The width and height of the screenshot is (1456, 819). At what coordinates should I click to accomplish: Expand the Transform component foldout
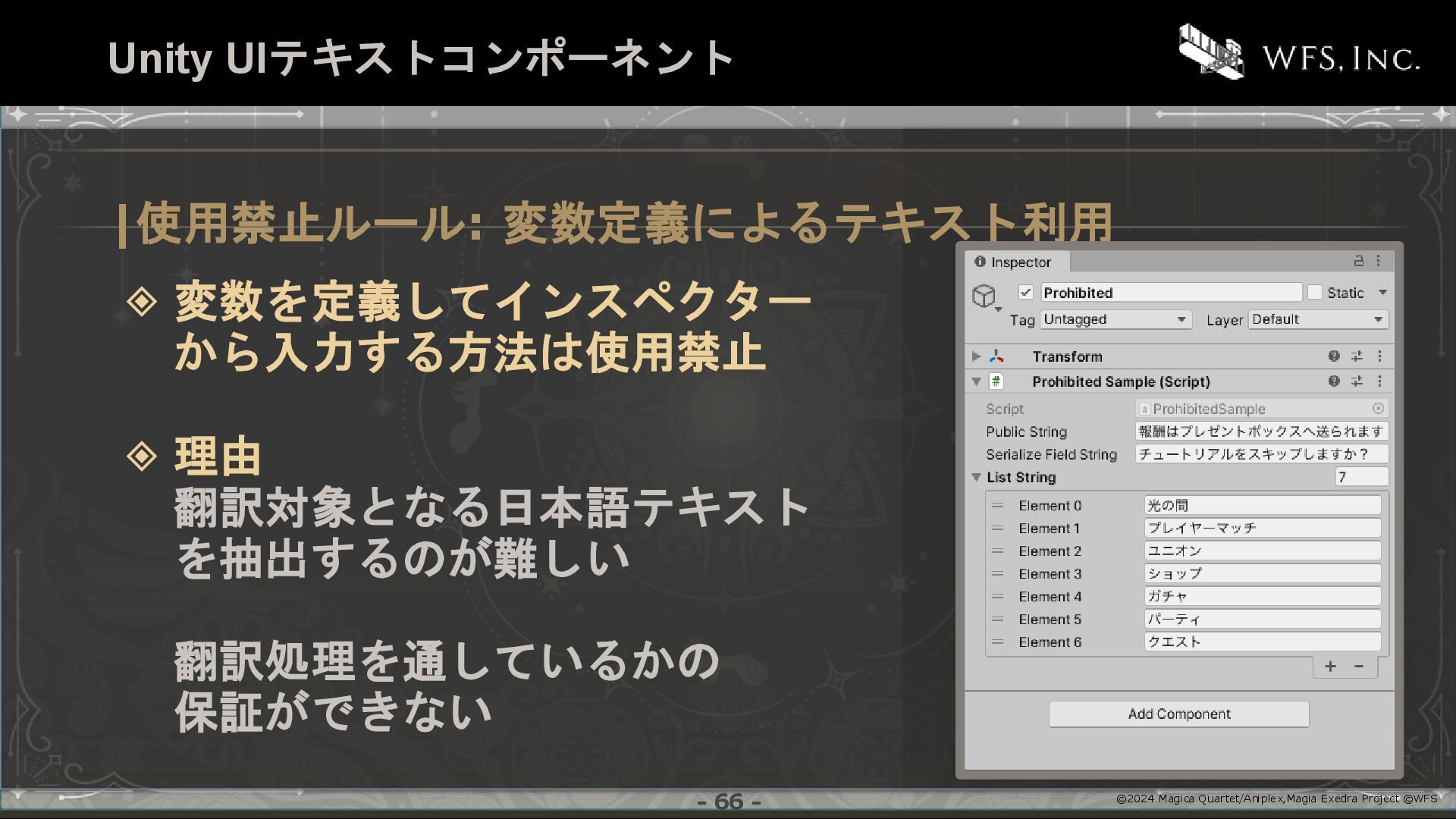(x=977, y=356)
